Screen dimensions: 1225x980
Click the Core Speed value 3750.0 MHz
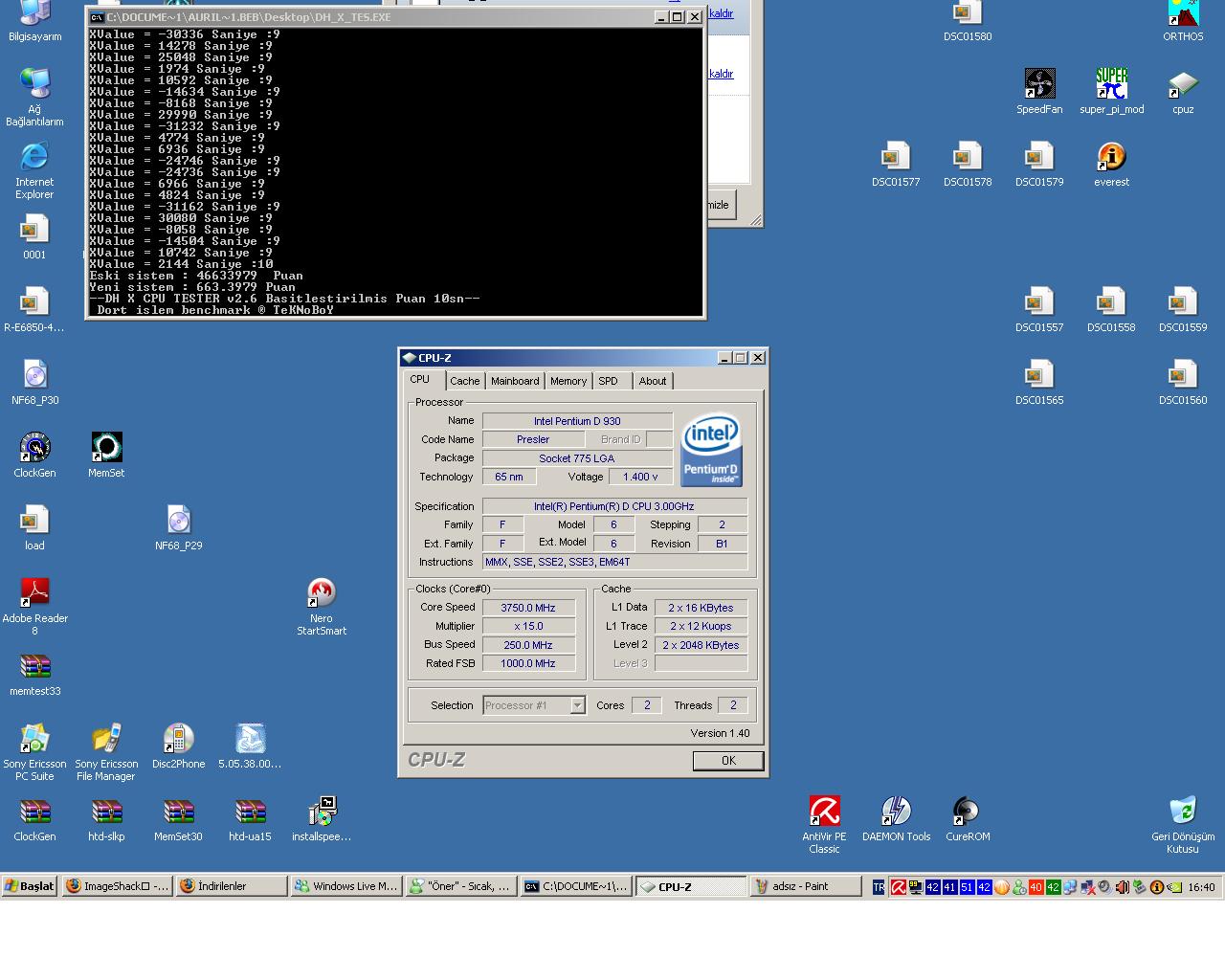tap(528, 608)
